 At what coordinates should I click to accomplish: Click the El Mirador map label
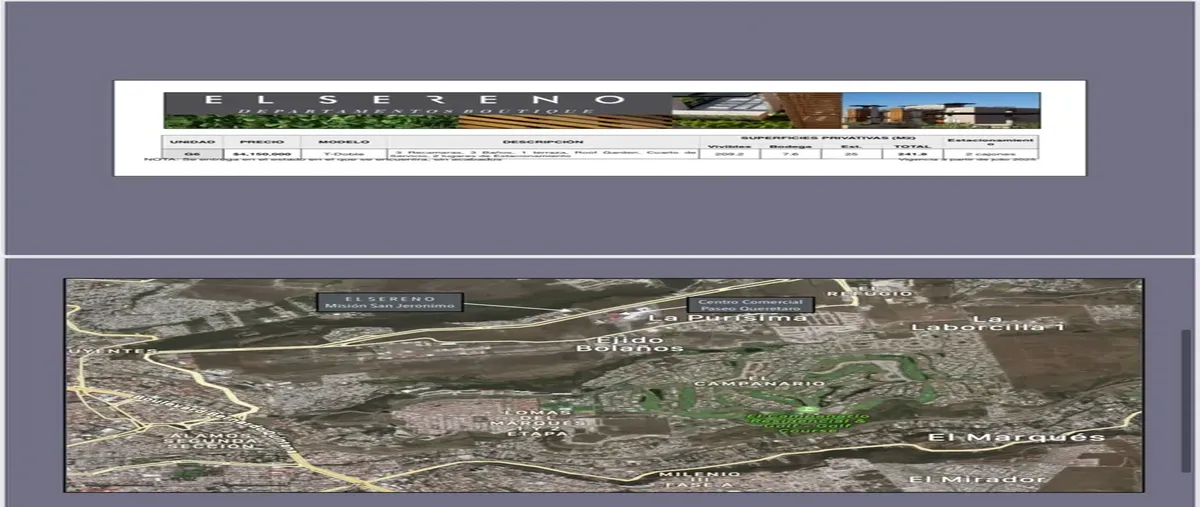pyautogui.click(x=977, y=479)
